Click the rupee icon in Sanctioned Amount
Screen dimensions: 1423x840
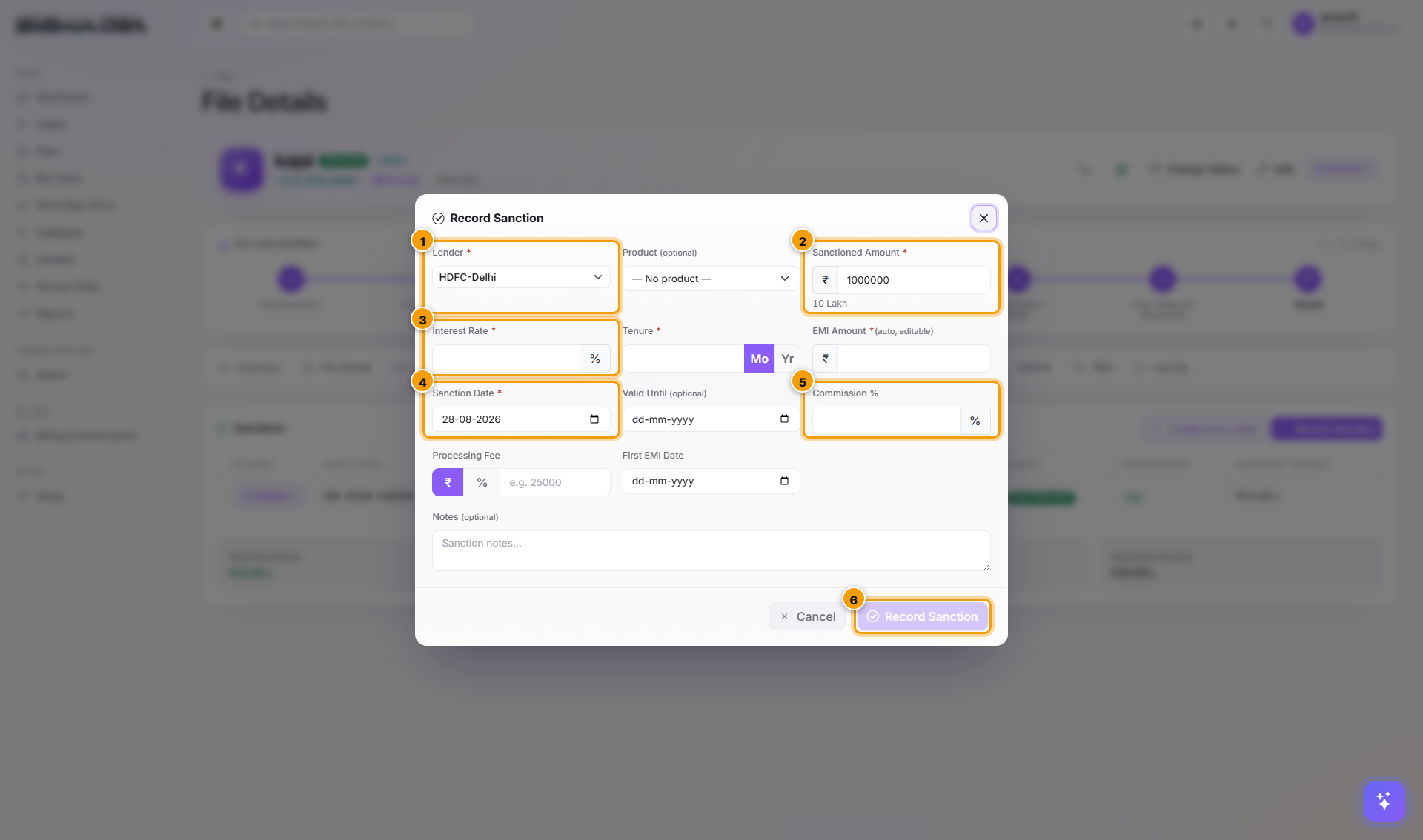pyautogui.click(x=825, y=280)
